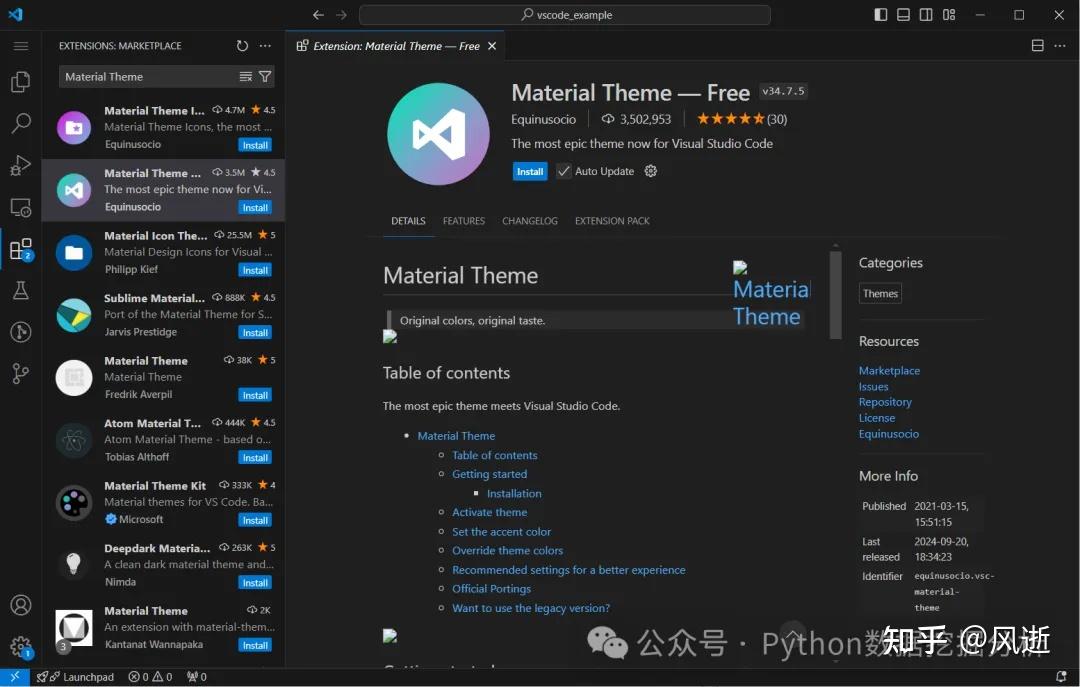Select the Extension: Material Theme — Free editor tab
The image size is (1080, 687).
396,46
